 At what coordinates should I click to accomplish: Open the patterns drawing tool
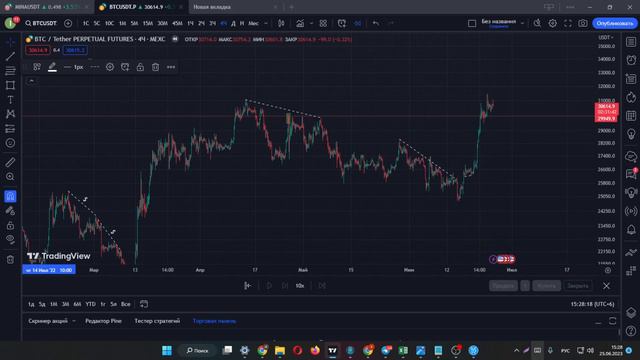point(10,114)
